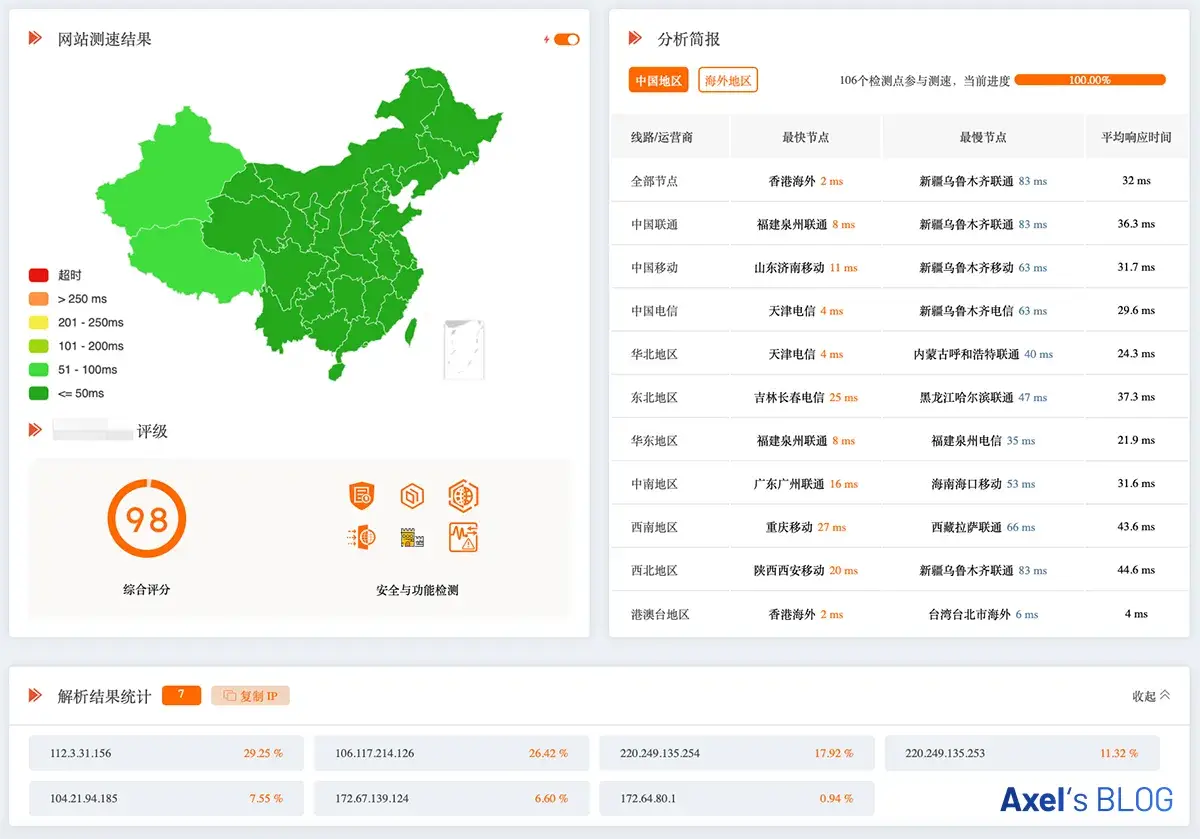Click the 98 综合评分 score ring

(x=146, y=519)
